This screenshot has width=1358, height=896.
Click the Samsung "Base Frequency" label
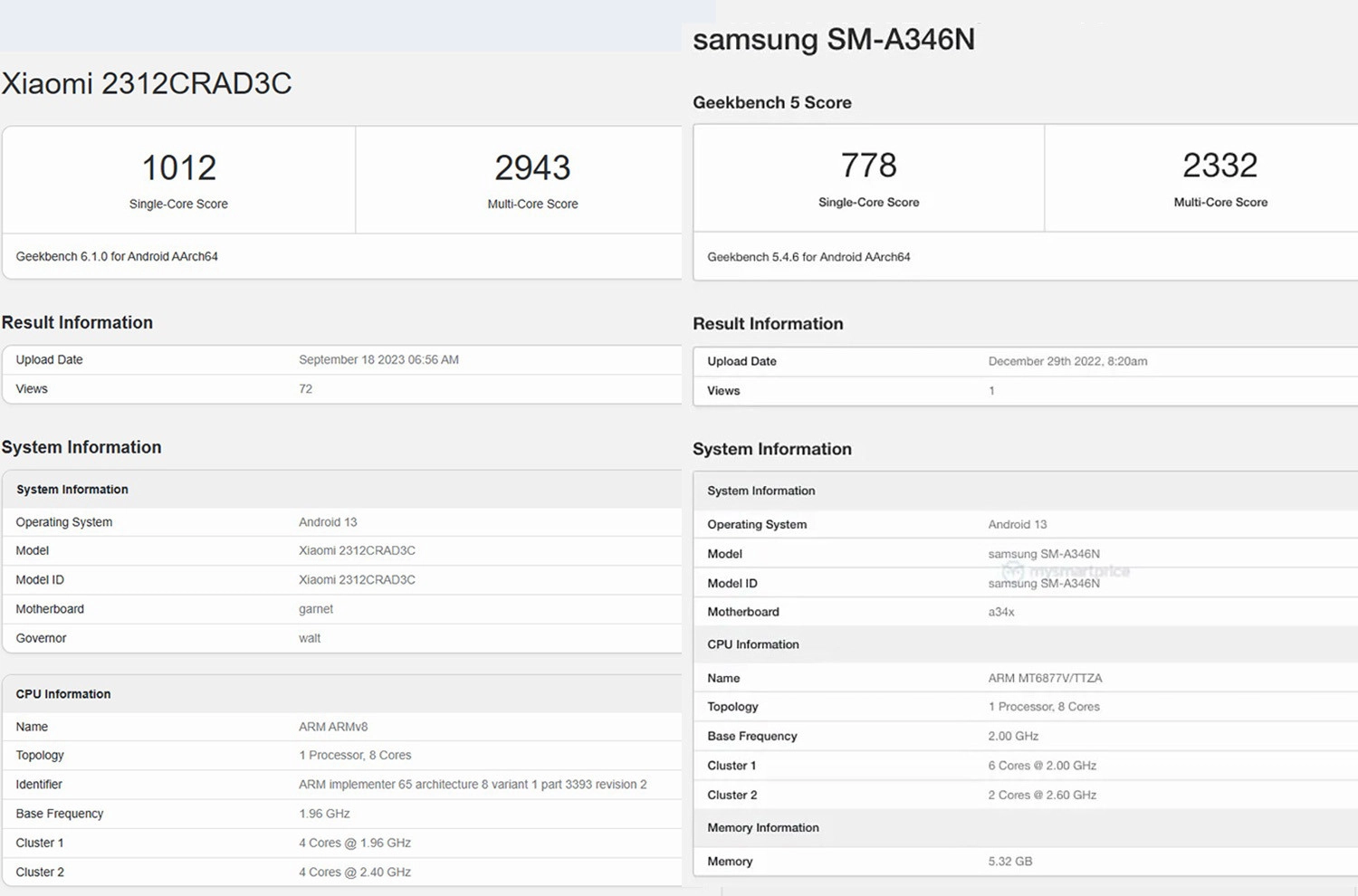[x=752, y=737]
